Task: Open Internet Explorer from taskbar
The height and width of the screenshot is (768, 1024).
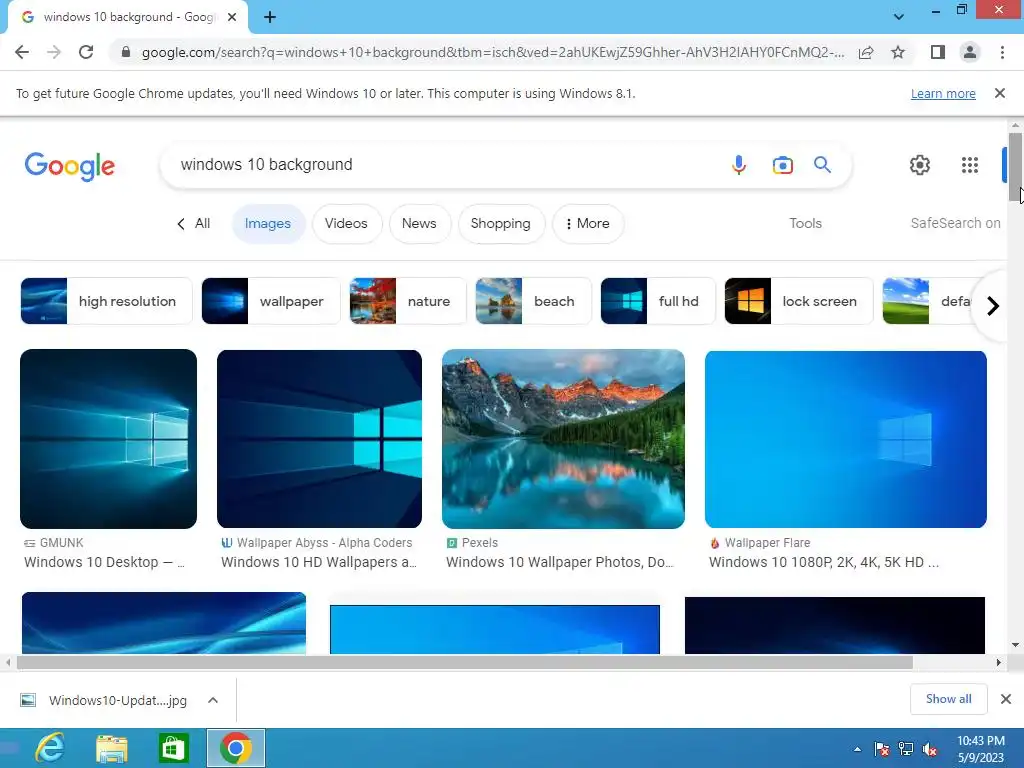Action: (x=51, y=748)
